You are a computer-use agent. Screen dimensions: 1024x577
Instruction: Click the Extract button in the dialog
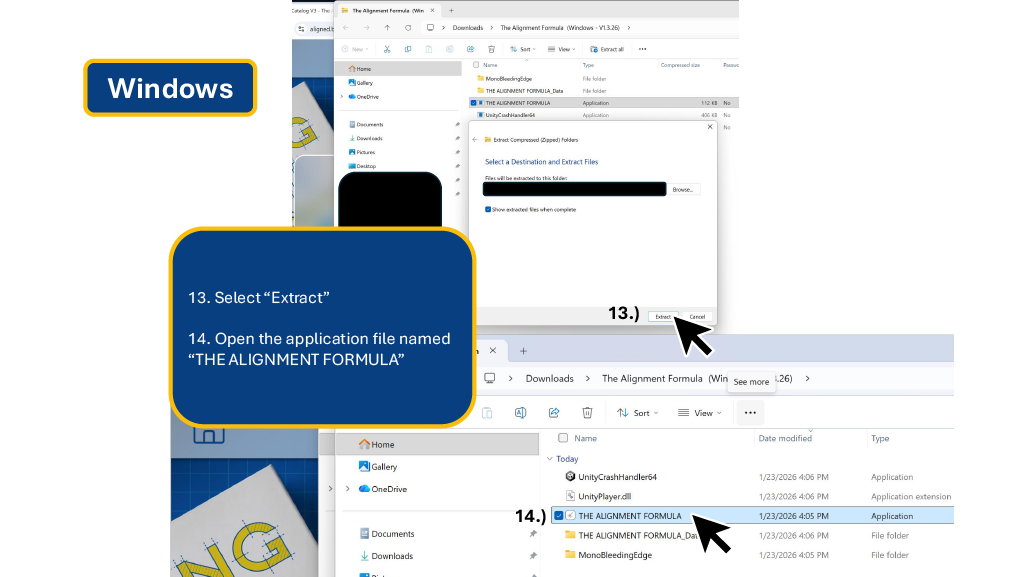pyautogui.click(x=664, y=315)
